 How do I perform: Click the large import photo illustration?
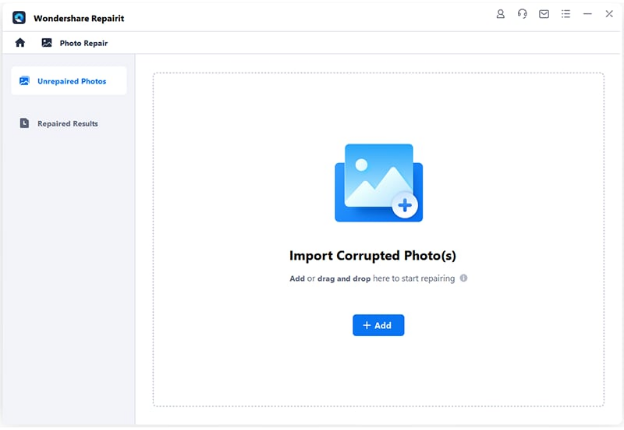[378, 183]
